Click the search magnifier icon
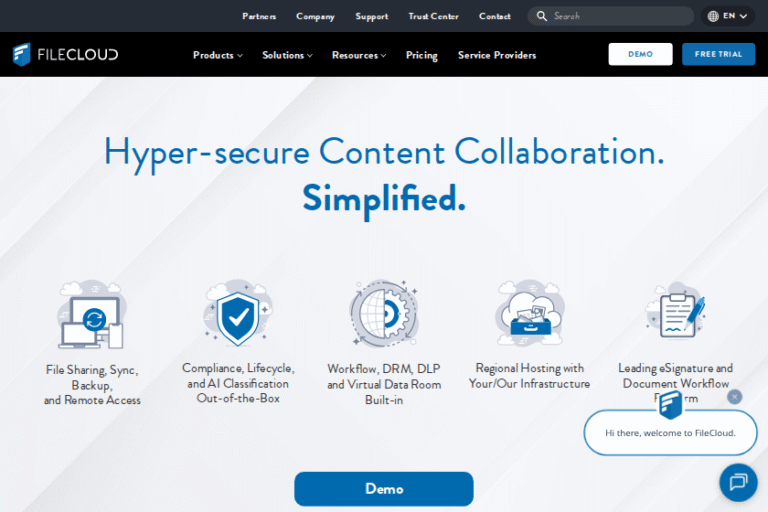Screen dimensions: 768x512 pos(541,16)
